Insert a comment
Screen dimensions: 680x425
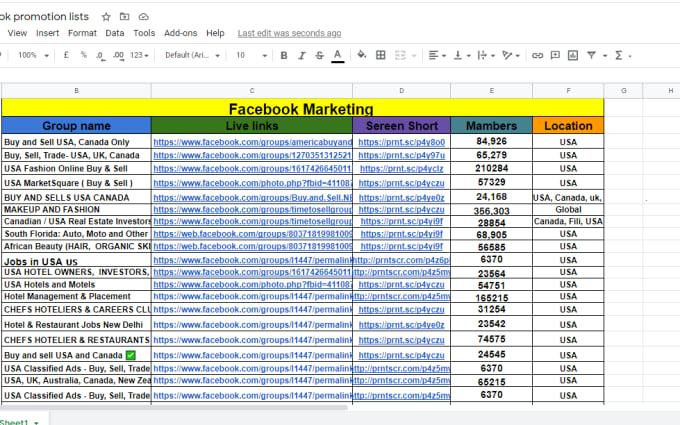pos(555,55)
